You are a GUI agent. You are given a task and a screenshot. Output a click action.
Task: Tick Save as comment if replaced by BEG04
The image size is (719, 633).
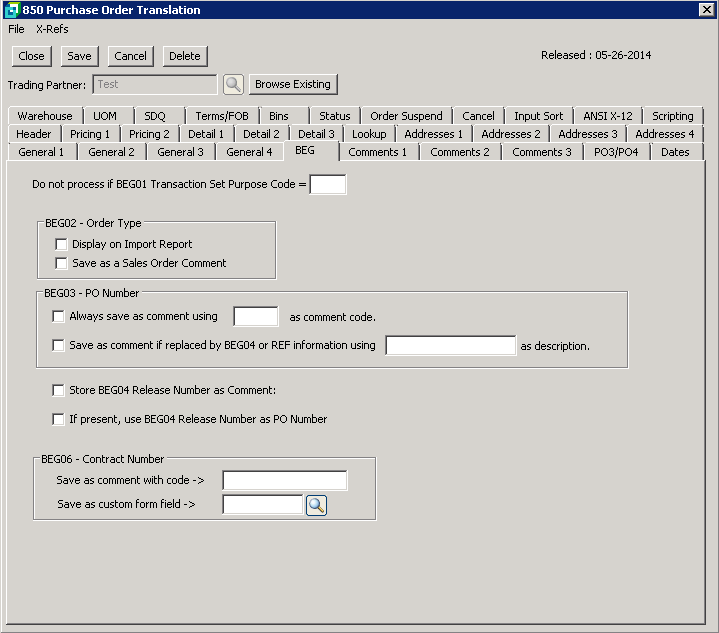(x=58, y=346)
